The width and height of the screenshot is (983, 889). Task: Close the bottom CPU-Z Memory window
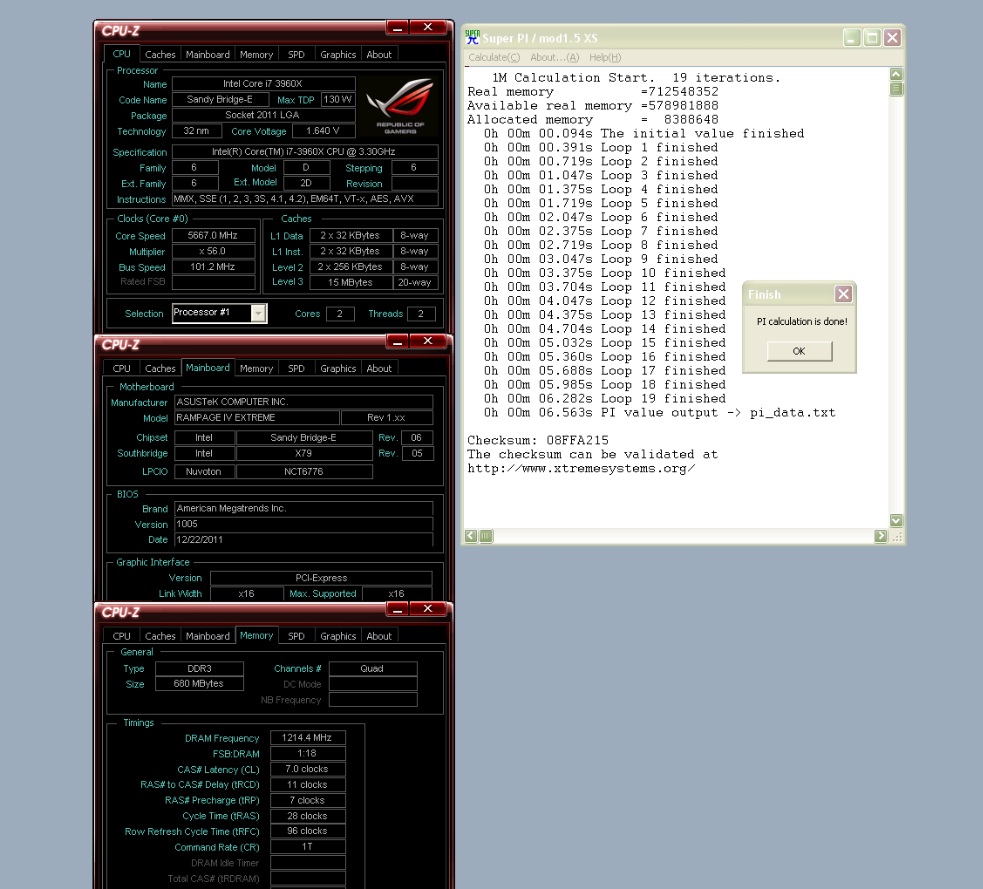coord(428,609)
